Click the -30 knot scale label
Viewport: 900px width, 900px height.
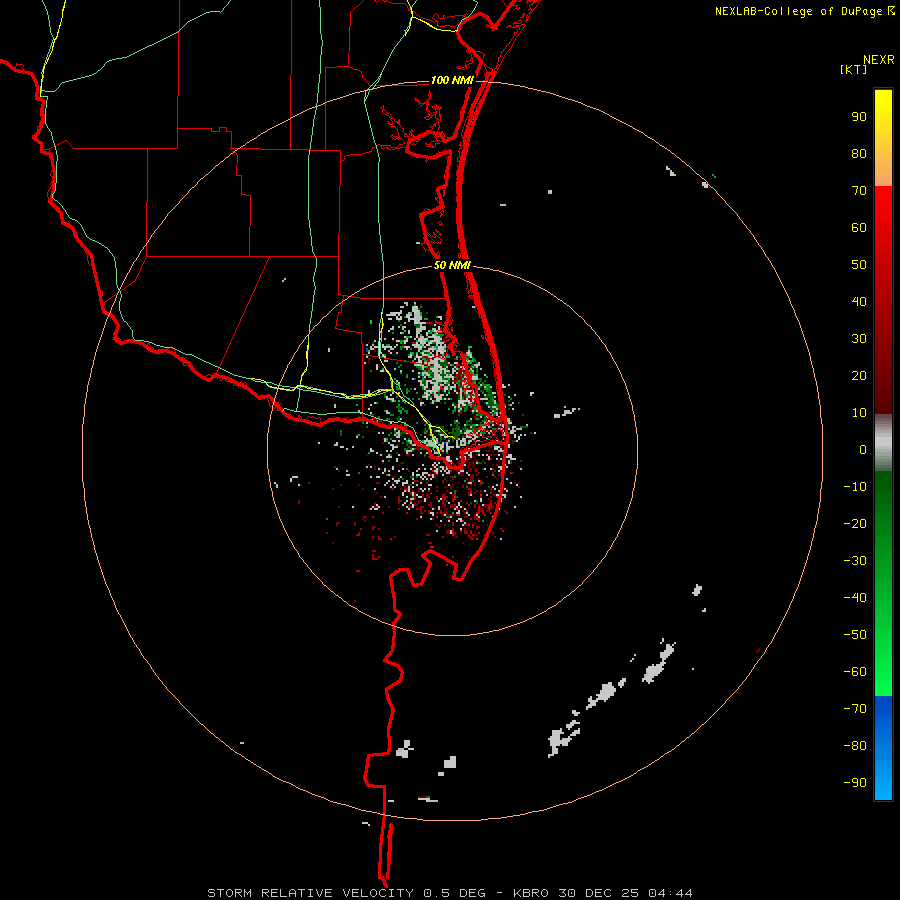click(855, 561)
